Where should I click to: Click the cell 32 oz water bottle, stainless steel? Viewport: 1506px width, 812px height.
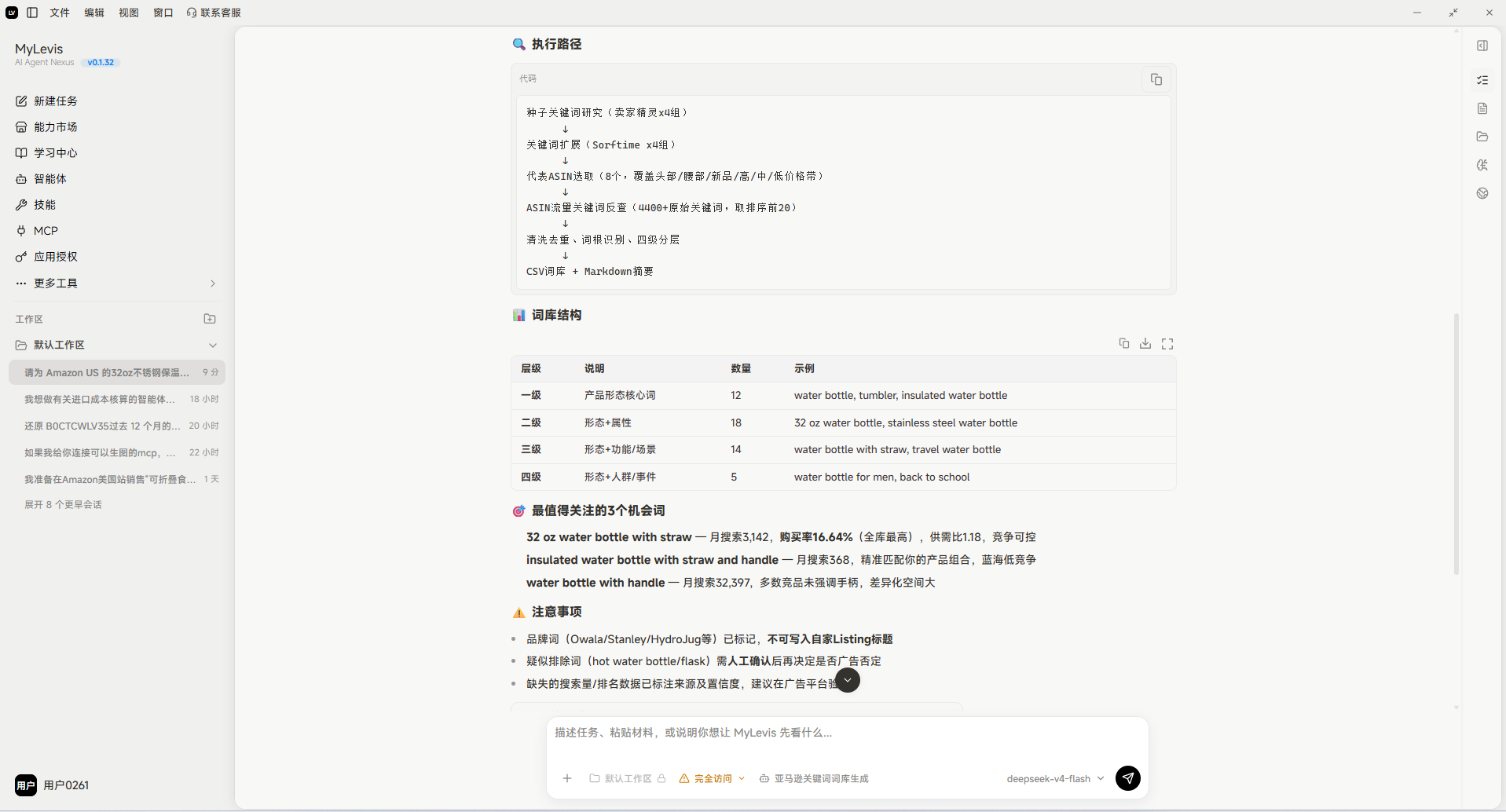905,422
